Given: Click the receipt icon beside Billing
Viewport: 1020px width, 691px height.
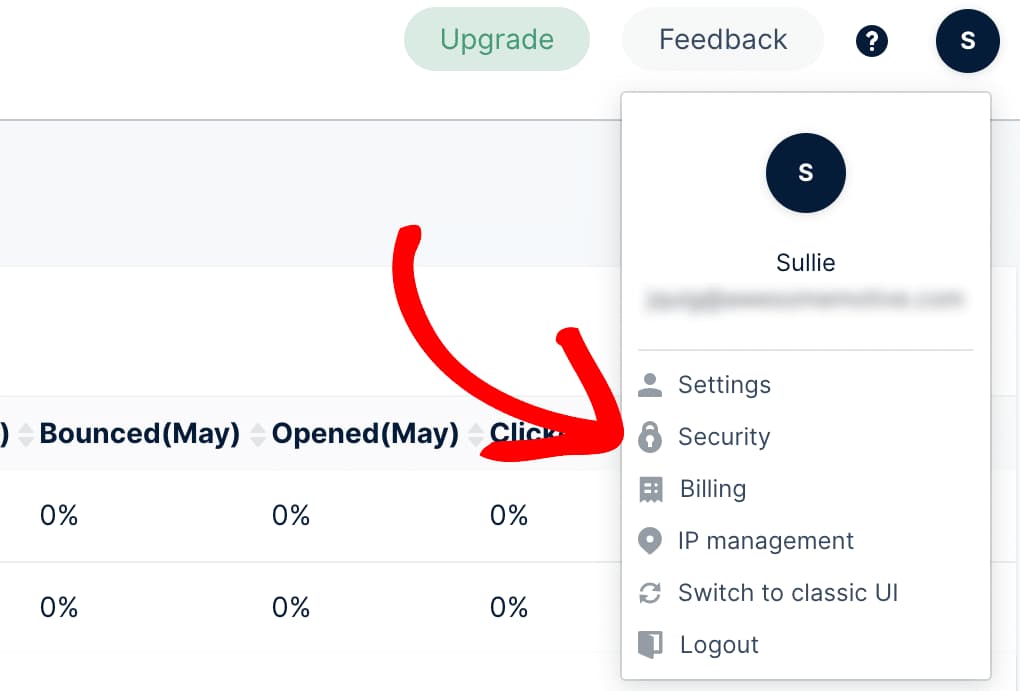Looking at the screenshot, I should coord(650,489).
